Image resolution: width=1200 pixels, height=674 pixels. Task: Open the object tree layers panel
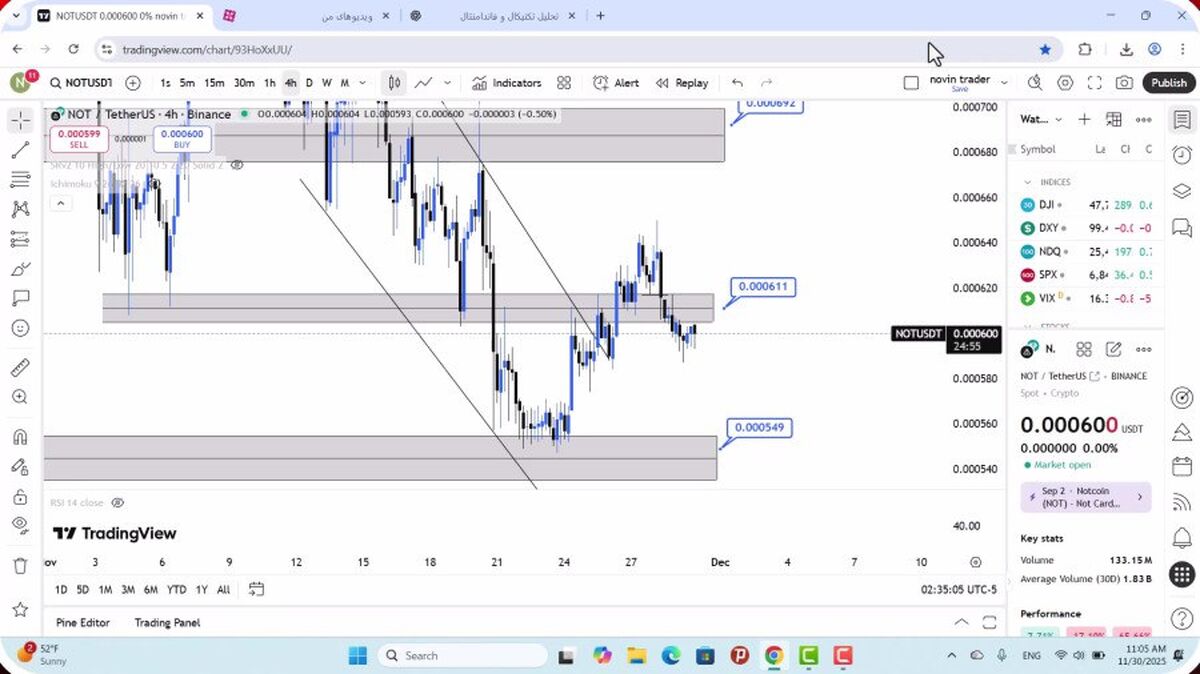(x=1181, y=191)
